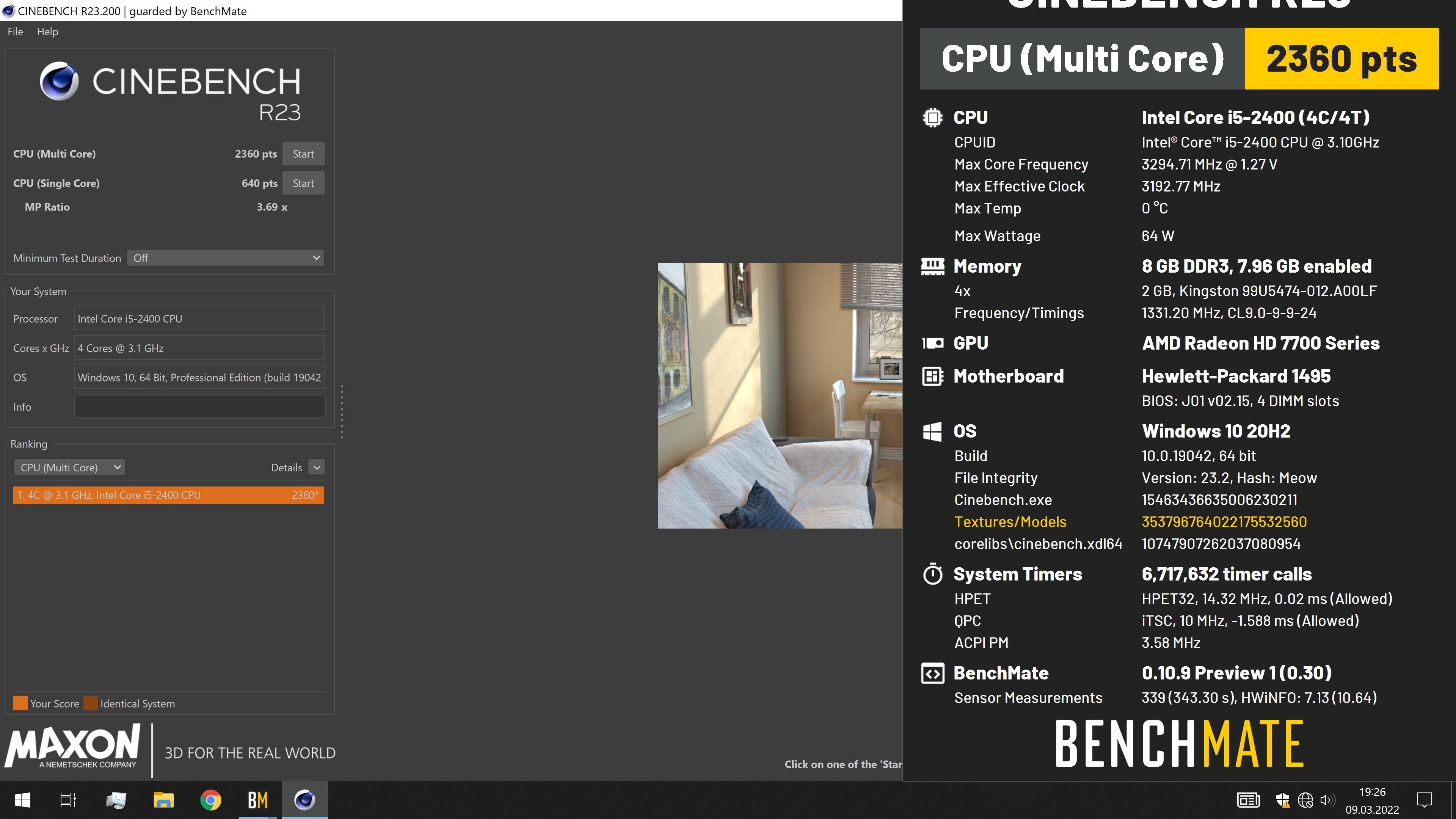Click the 8 GB DDR3, 7.96 GB enabled text
The image size is (1456, 819).
click(1257, 266)
